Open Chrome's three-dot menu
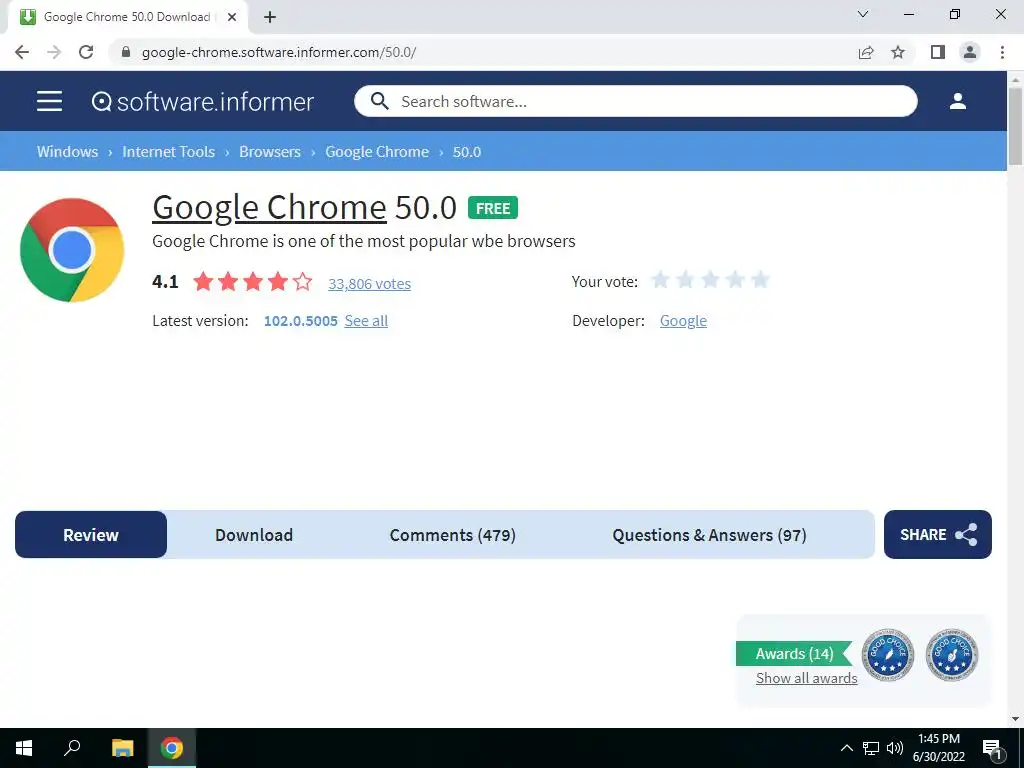 pos(1002,52)
